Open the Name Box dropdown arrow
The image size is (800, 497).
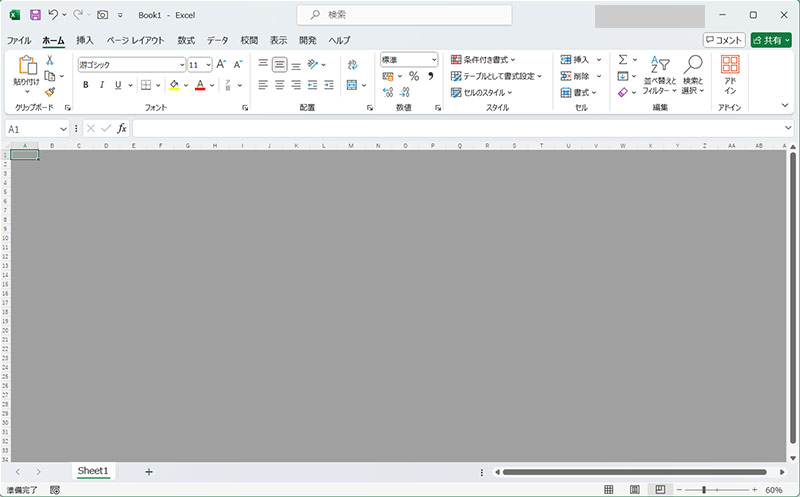pos(63,129)
